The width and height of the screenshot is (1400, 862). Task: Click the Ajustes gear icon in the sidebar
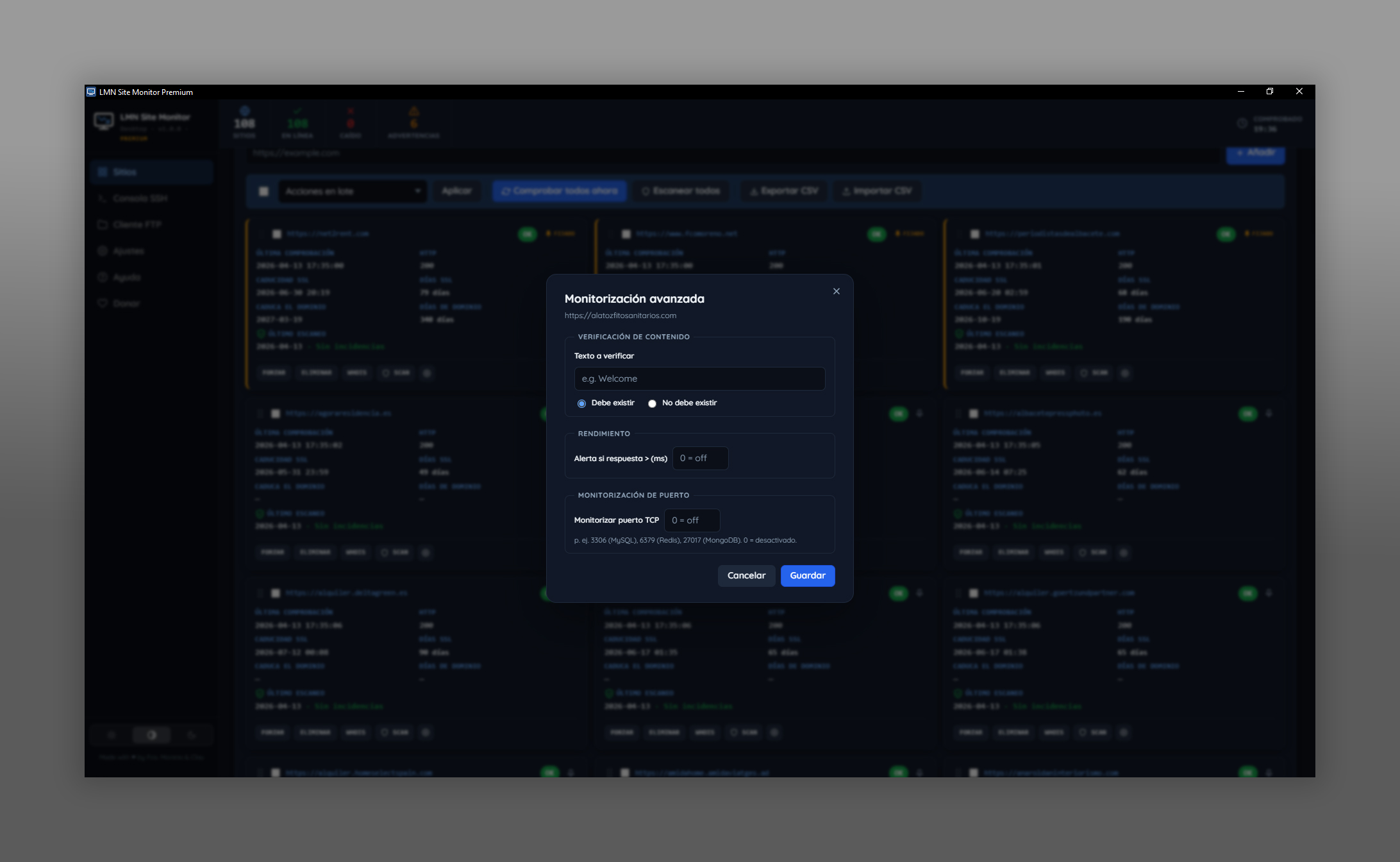pos(103,251)
